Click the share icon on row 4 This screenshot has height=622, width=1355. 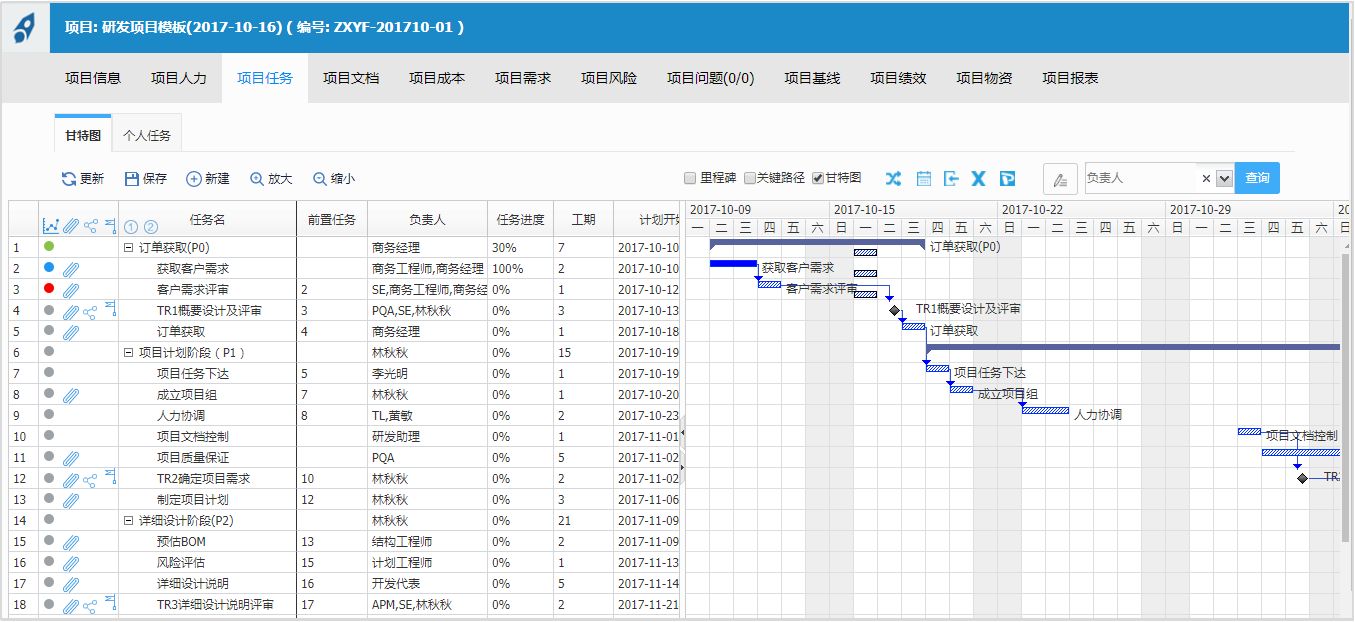point(90,311)
